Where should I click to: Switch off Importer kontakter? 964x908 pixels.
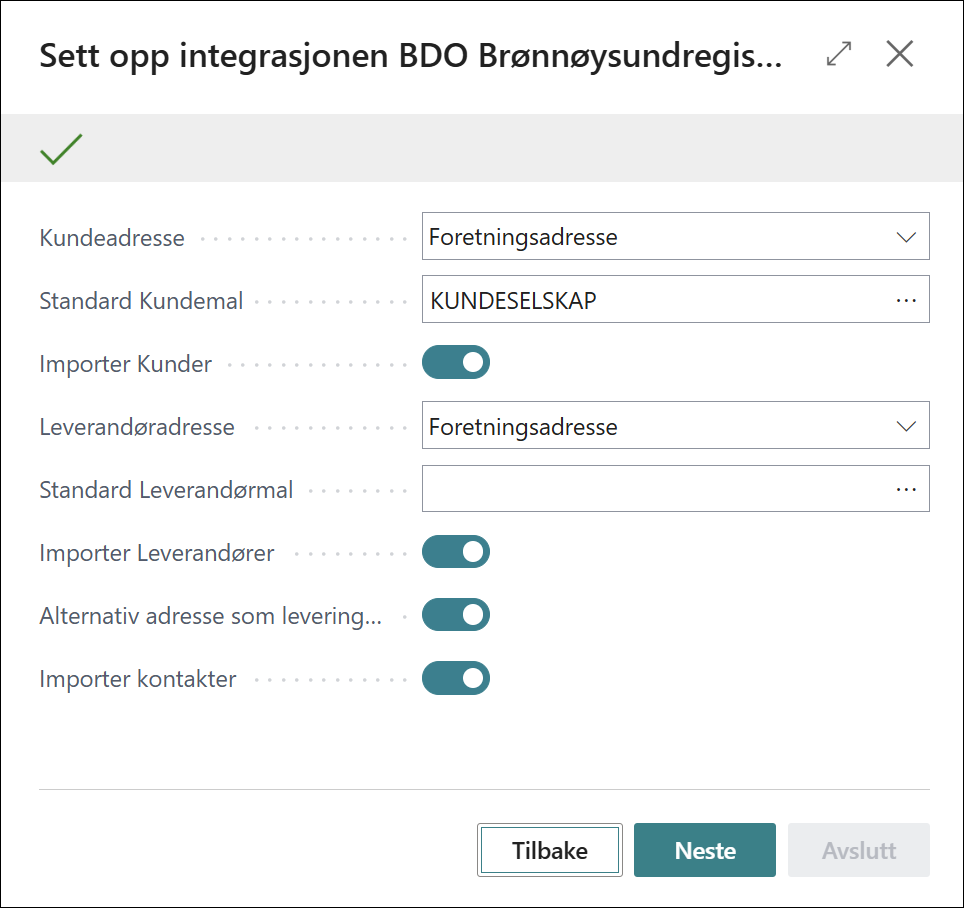[x=456, y=680]
